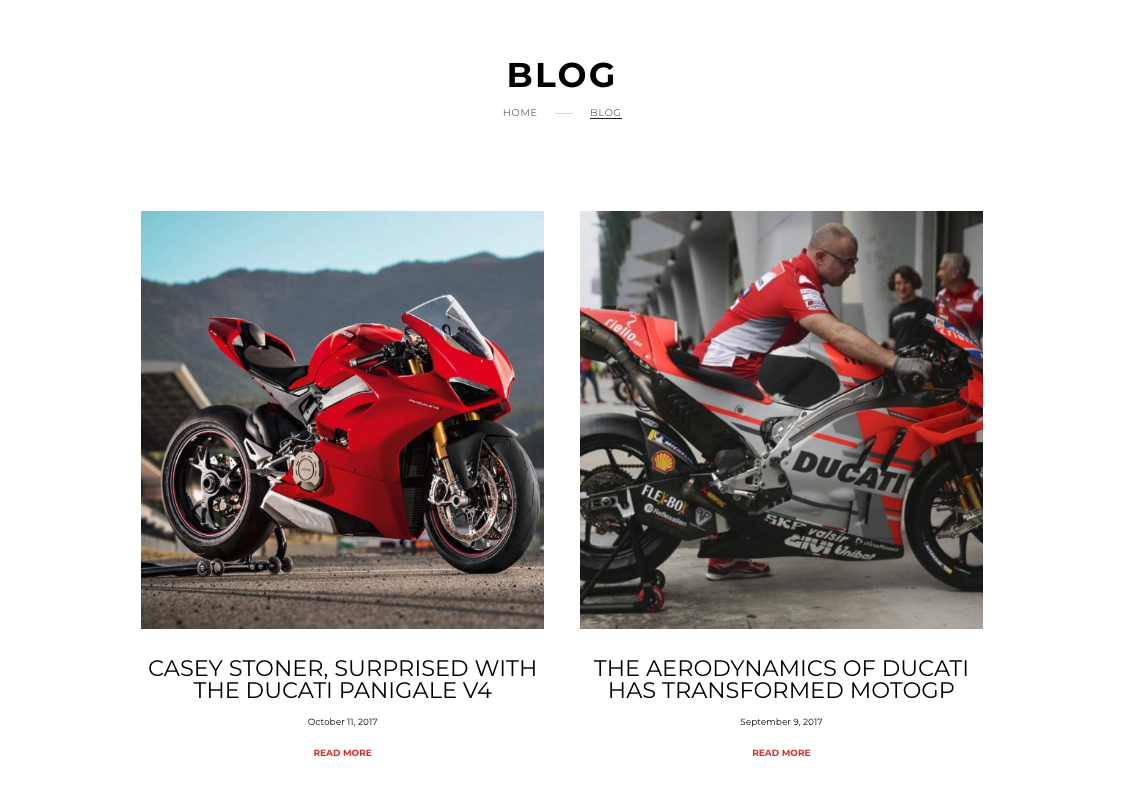Click READ MORE under the Aerodynamics post
This screenshot has width=1125, height=797.
[781, 753]
